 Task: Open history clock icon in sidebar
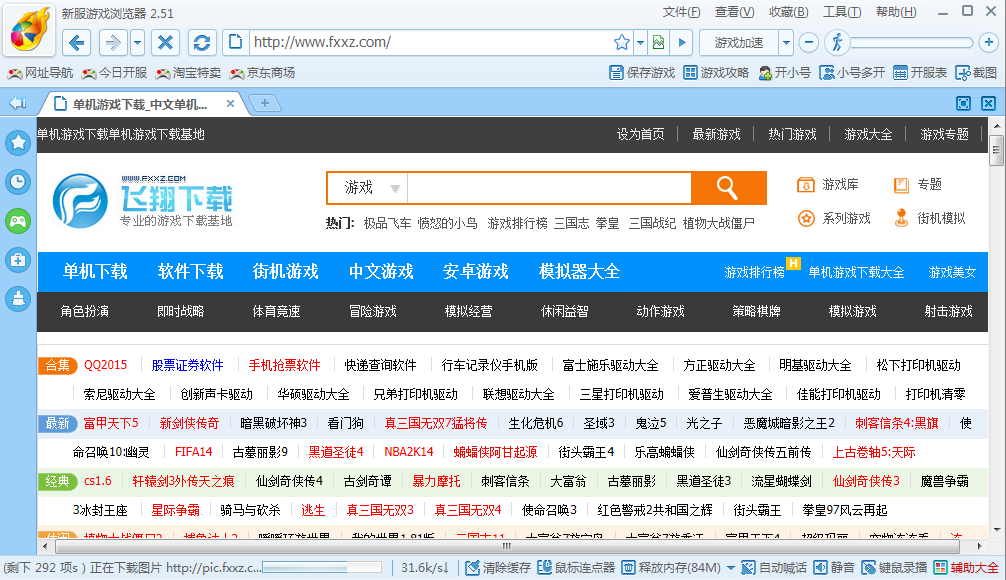click(x=18, y=181)
